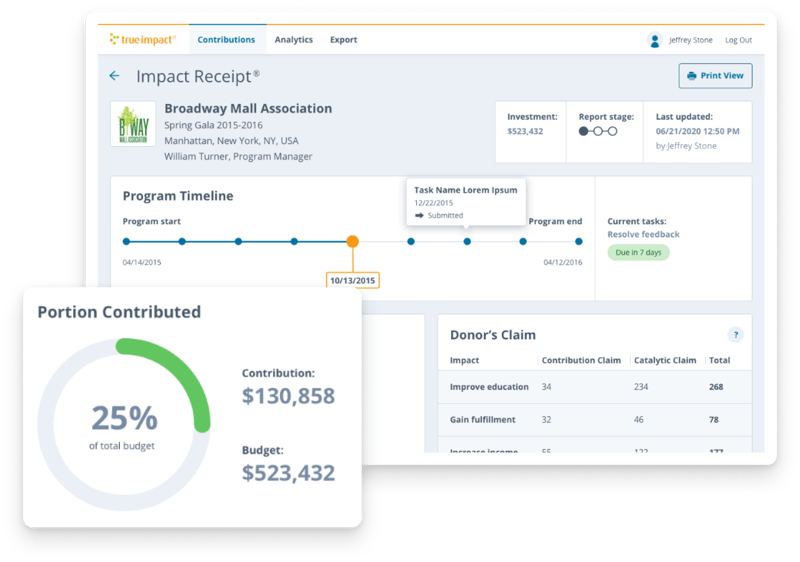Click the 25% progress ring
800x562 pixels.
[x=124, y=424]
